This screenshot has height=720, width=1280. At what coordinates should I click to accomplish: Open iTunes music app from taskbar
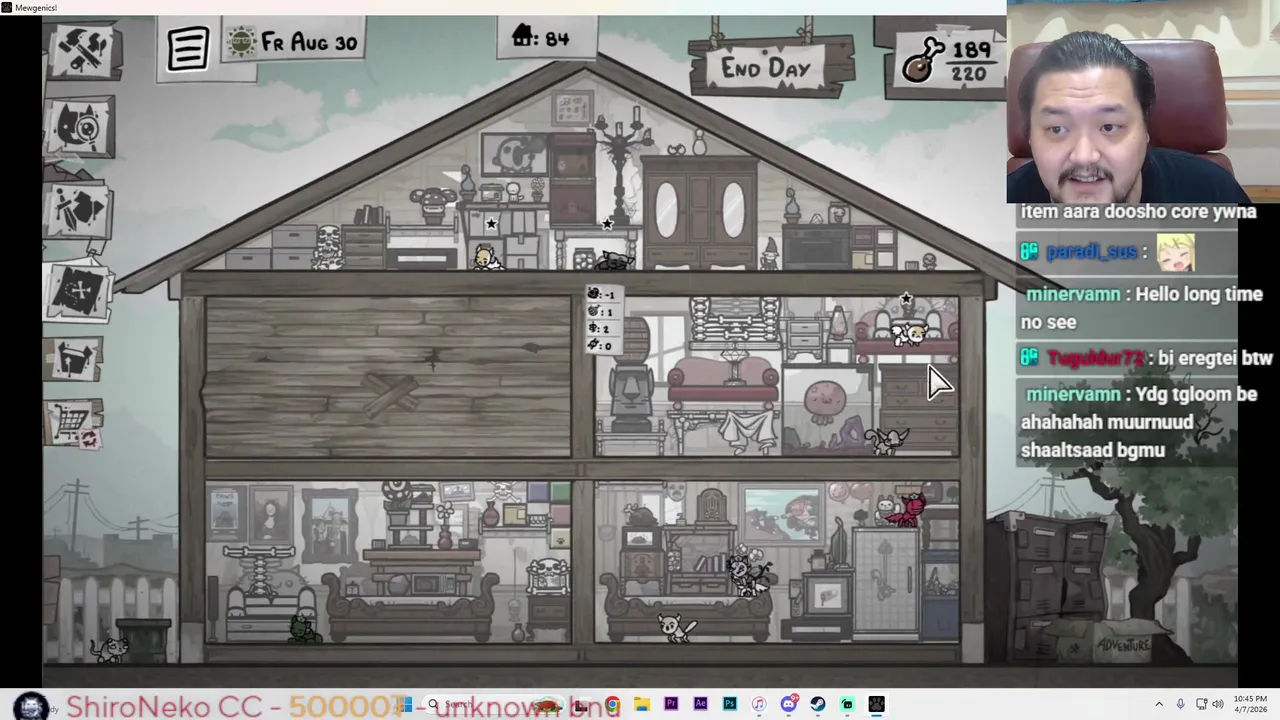point(759,705)
